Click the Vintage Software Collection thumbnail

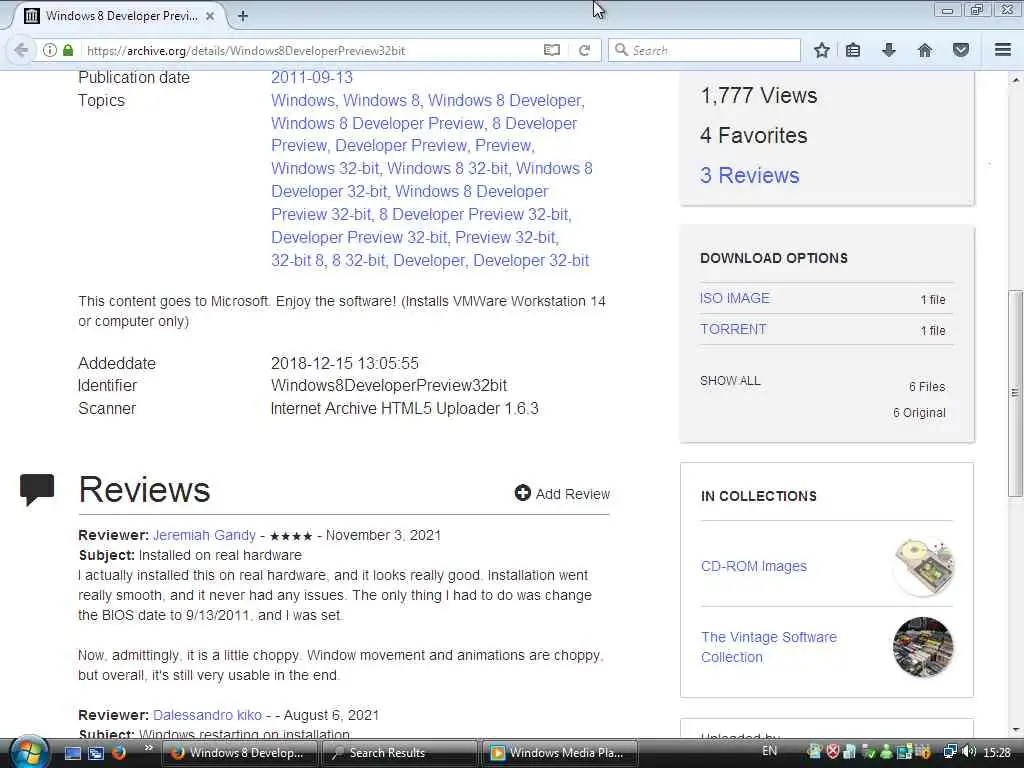point(923,647)
